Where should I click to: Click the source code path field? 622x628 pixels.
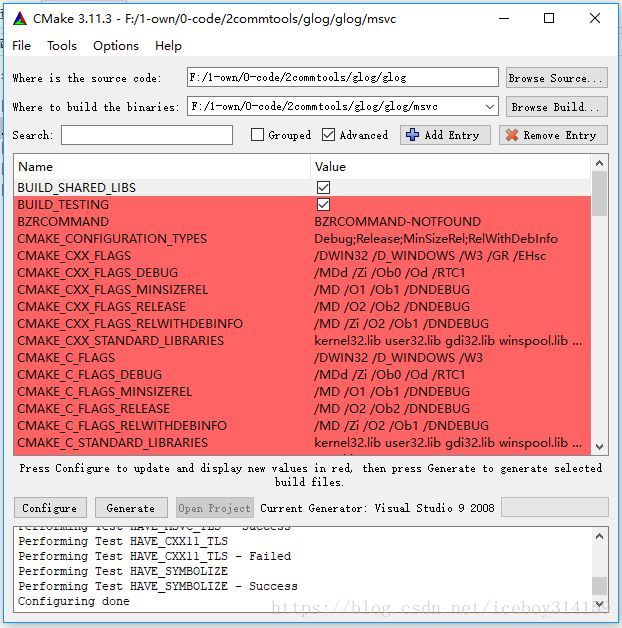343,77
